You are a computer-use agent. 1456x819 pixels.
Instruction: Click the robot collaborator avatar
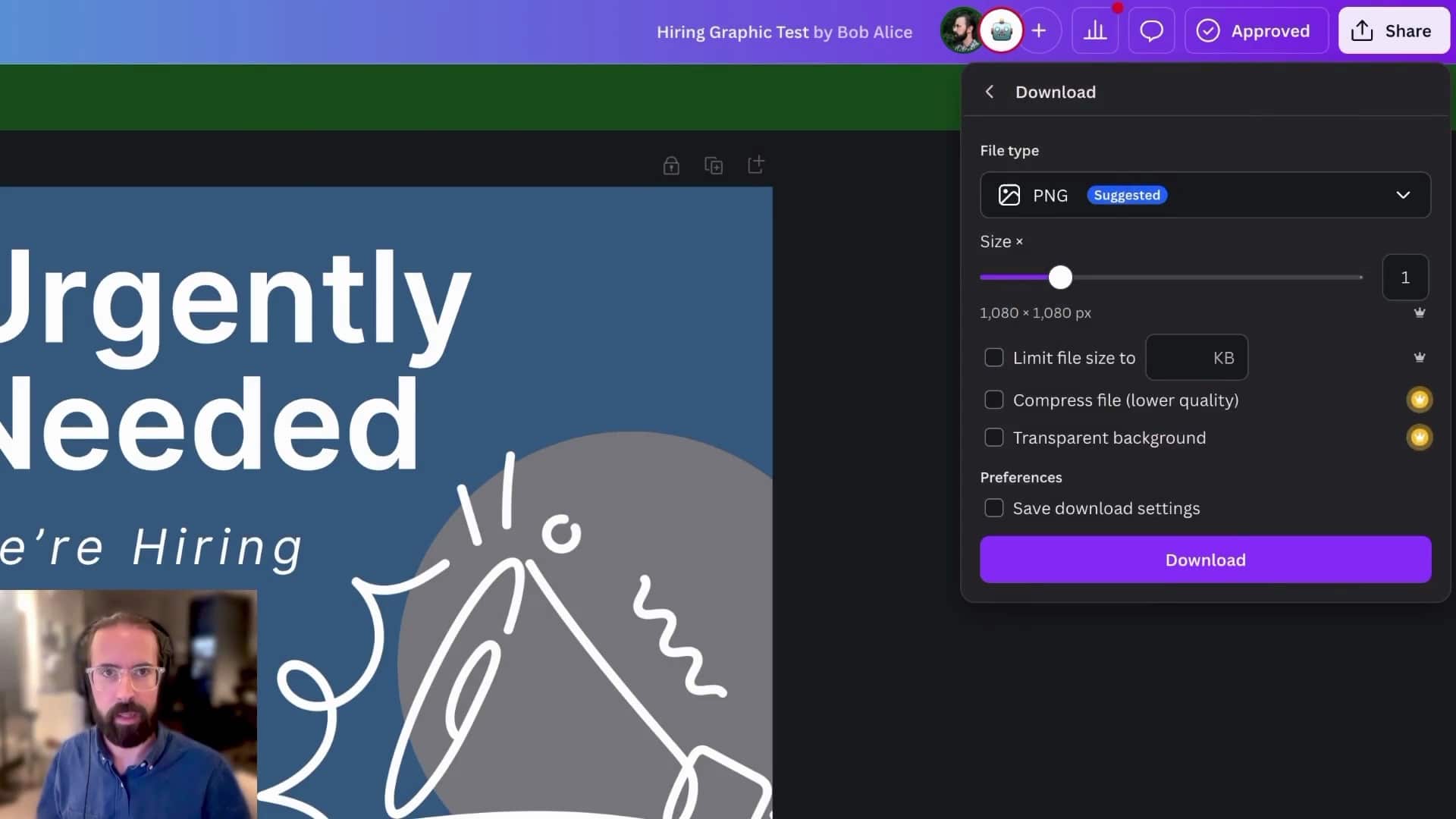1001,31
